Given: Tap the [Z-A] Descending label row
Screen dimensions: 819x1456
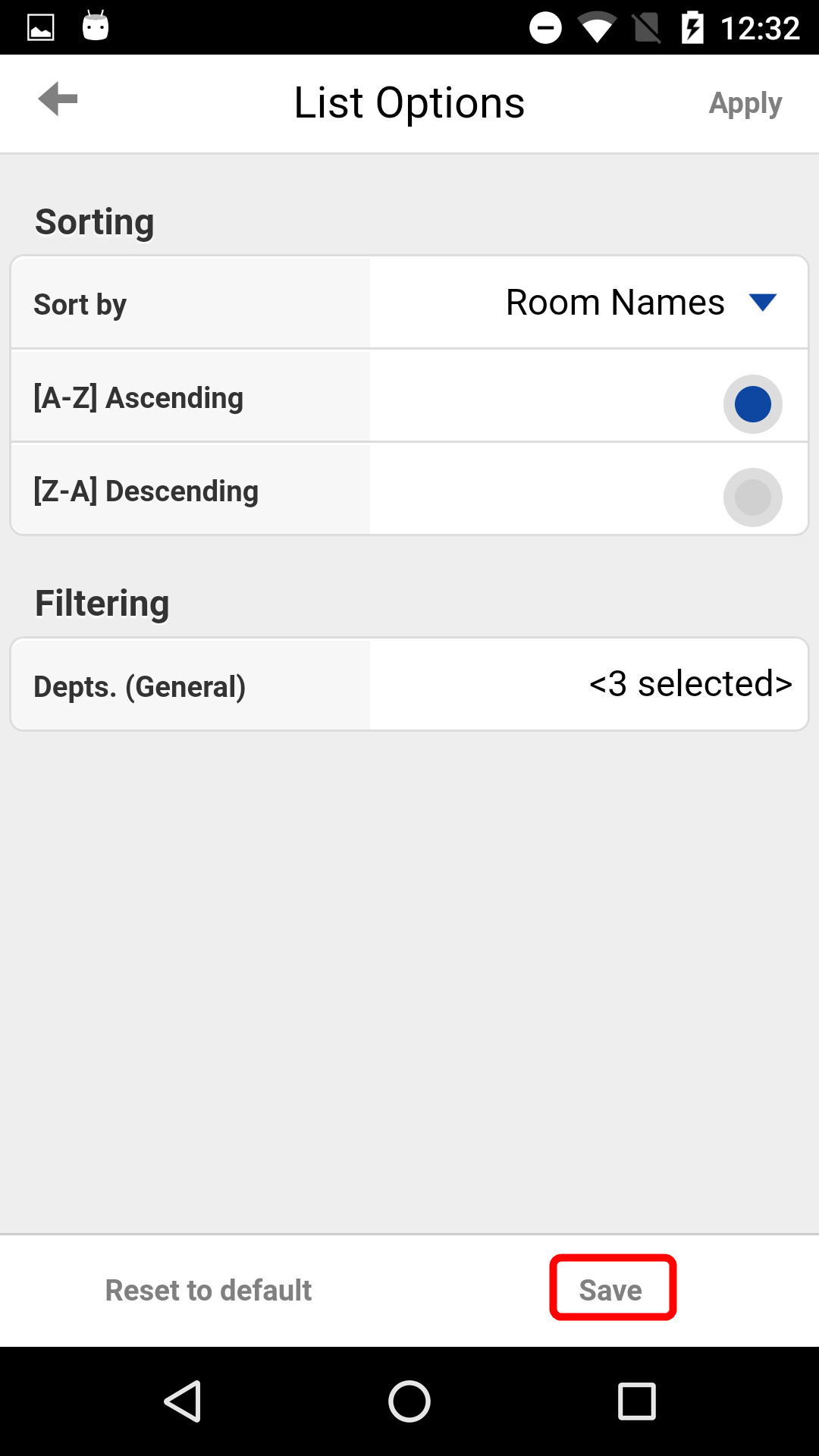Looking at the screenshot, I should (409, 490).
